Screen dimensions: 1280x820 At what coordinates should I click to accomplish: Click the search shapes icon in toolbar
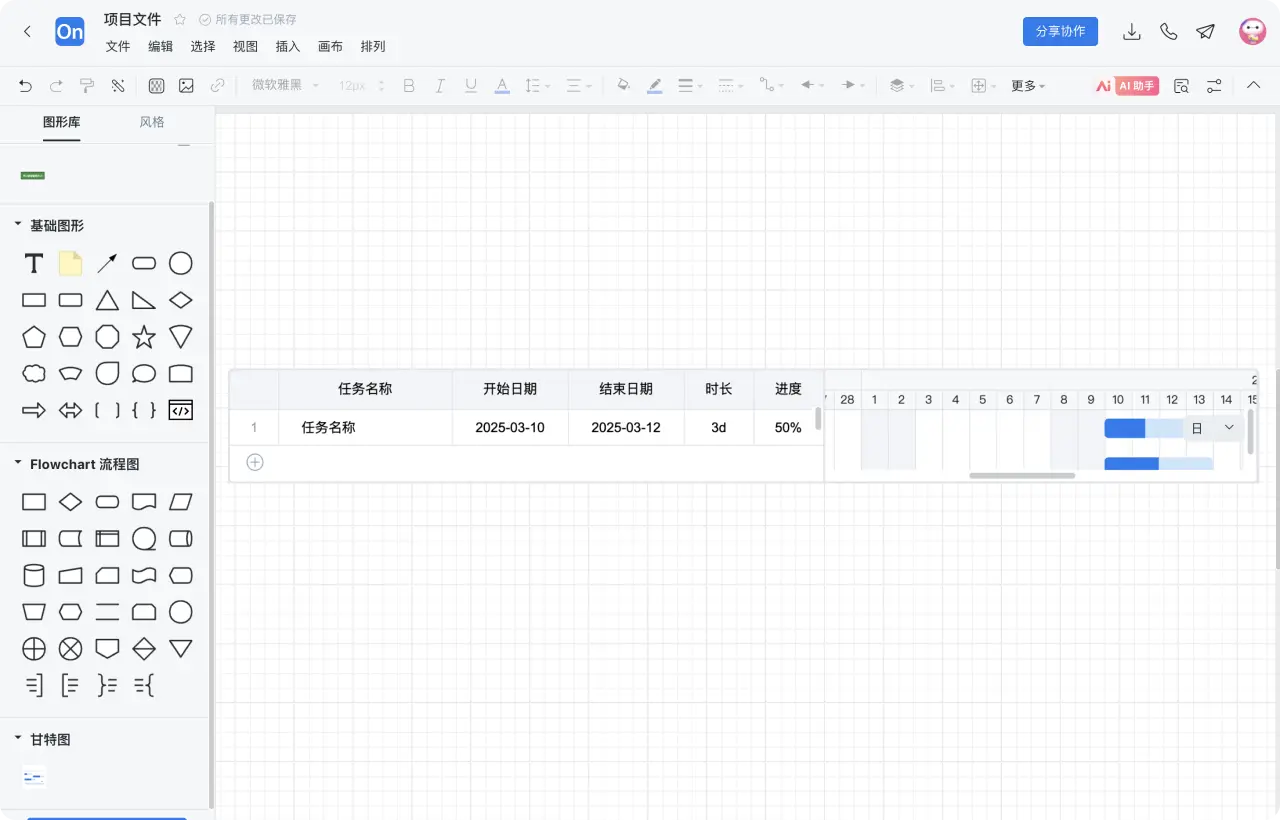[x=1181, y=85]
